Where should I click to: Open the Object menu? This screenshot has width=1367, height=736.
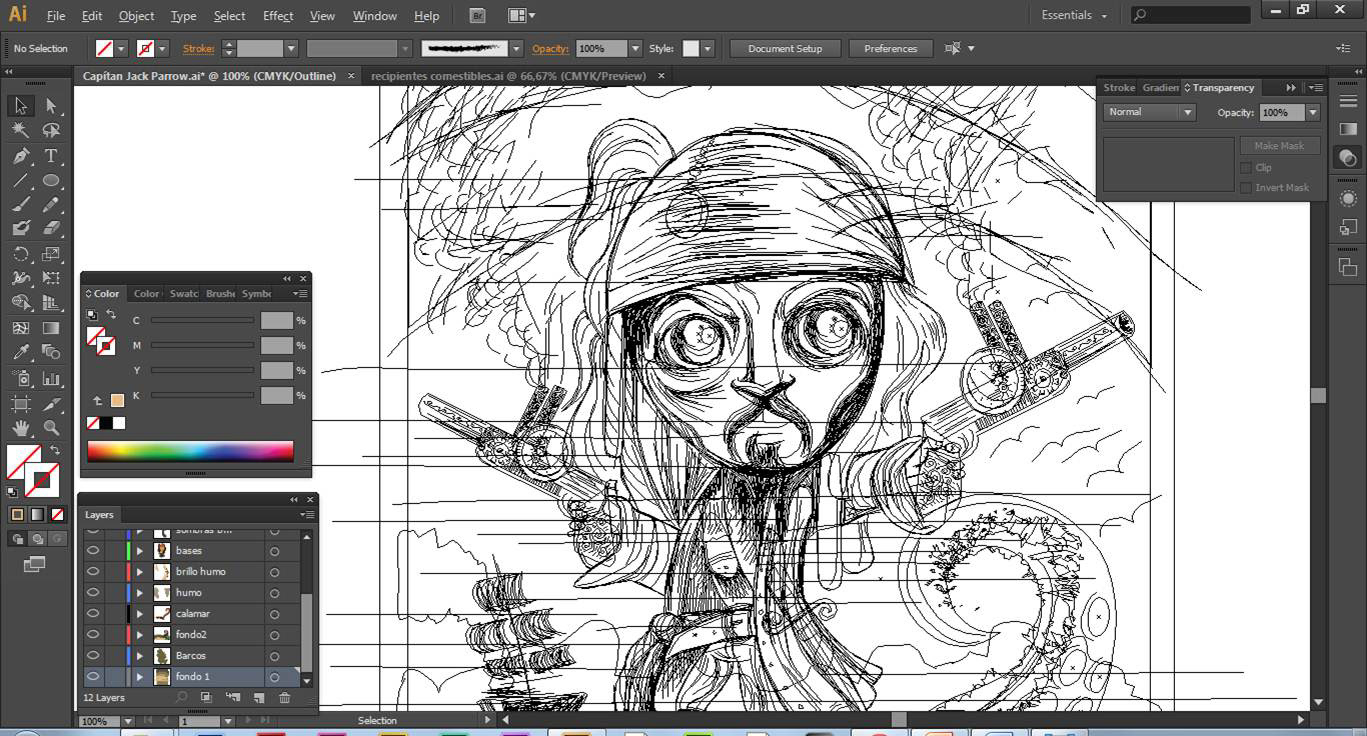(136, 16)
